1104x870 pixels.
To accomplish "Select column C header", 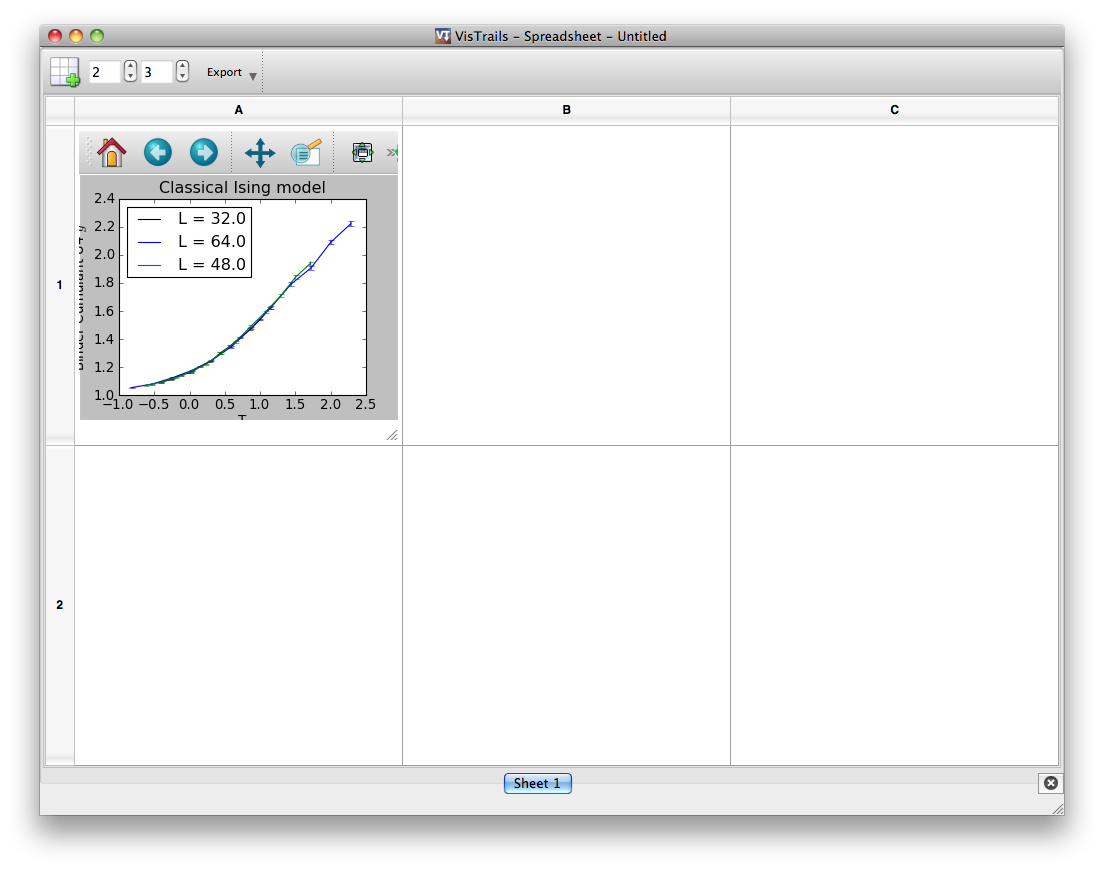I will pos(894,110).
